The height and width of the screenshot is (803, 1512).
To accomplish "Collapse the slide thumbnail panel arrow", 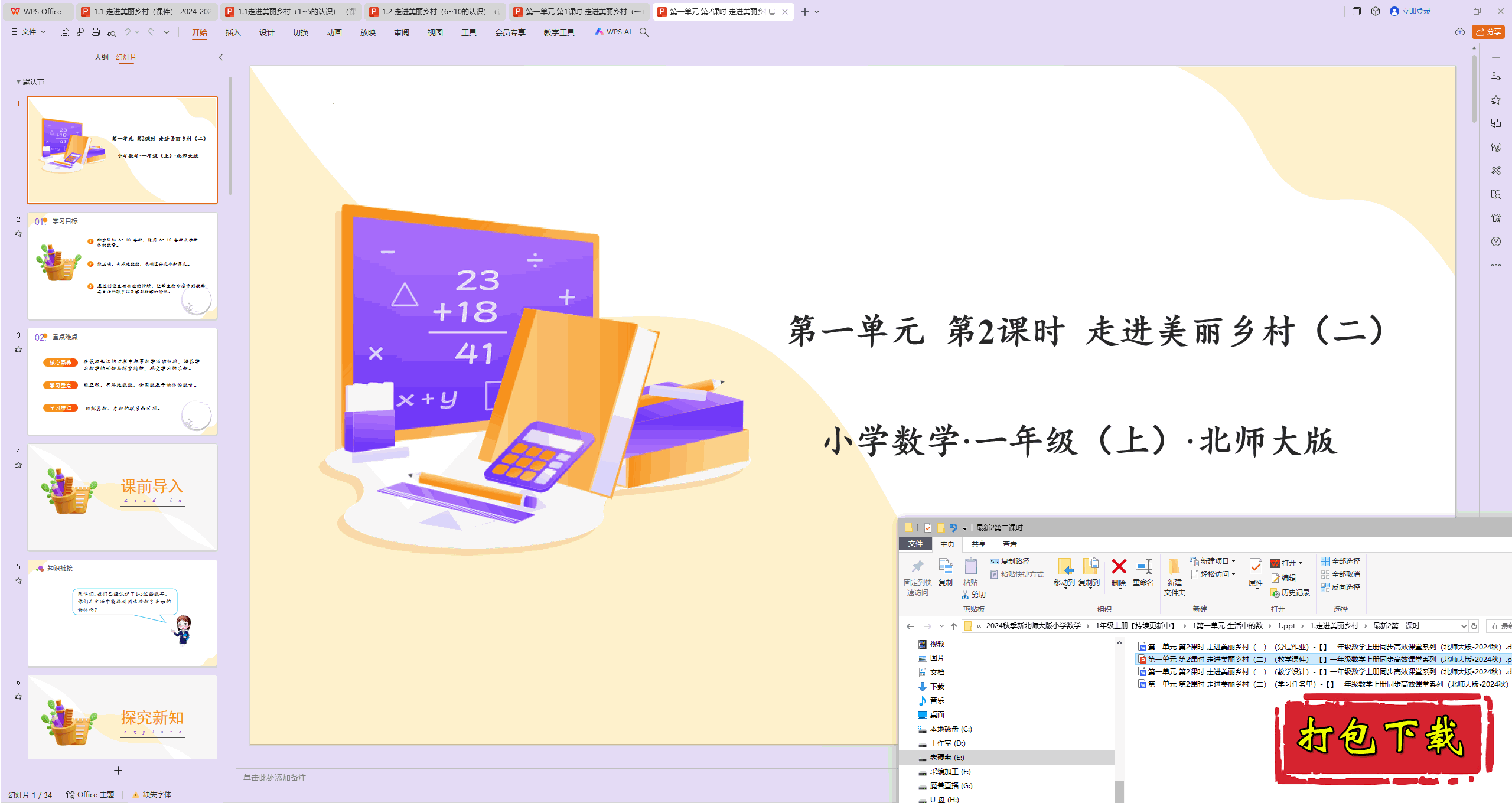I will 221,57.
